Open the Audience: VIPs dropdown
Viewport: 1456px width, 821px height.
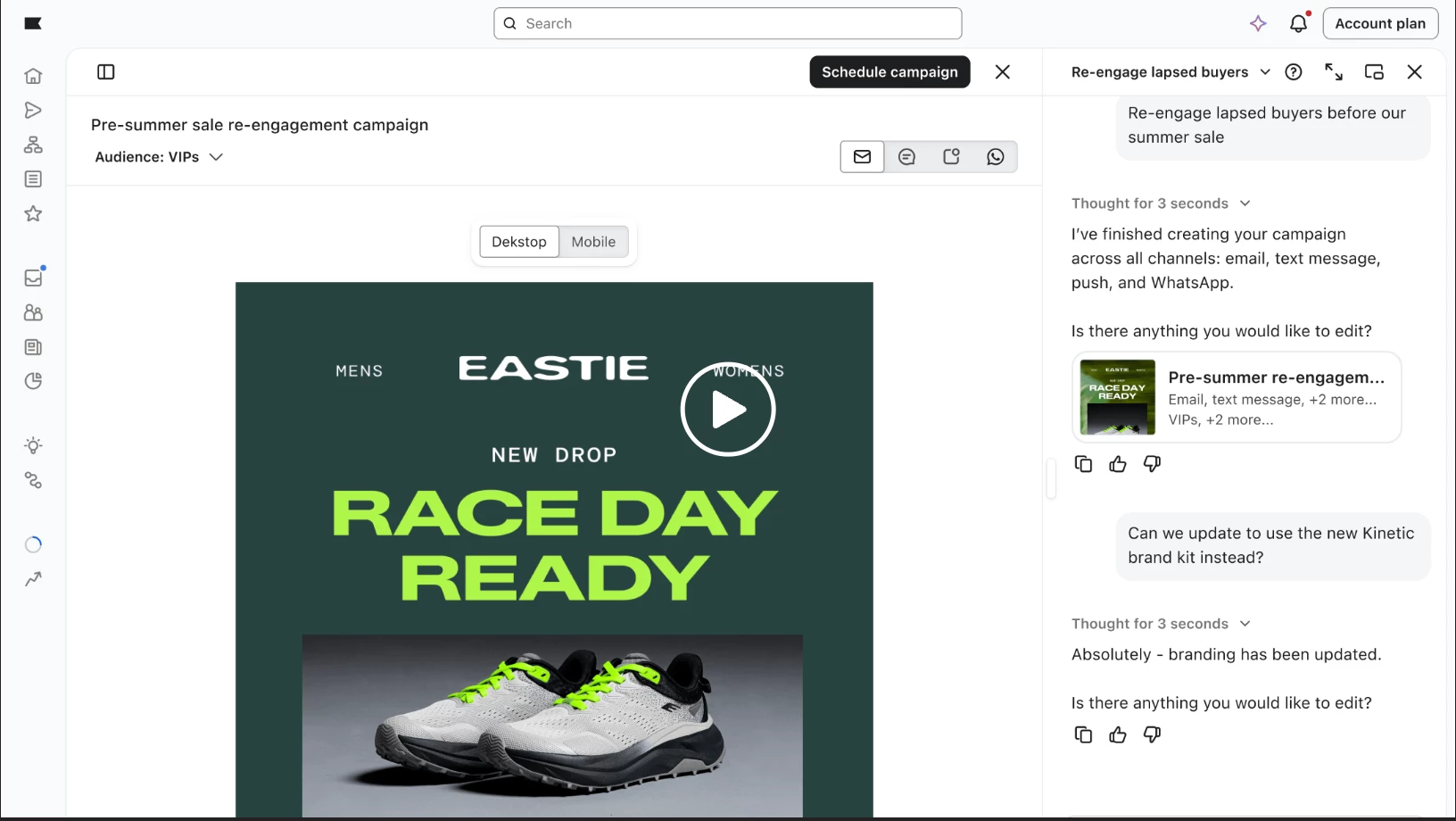(159, 157)
